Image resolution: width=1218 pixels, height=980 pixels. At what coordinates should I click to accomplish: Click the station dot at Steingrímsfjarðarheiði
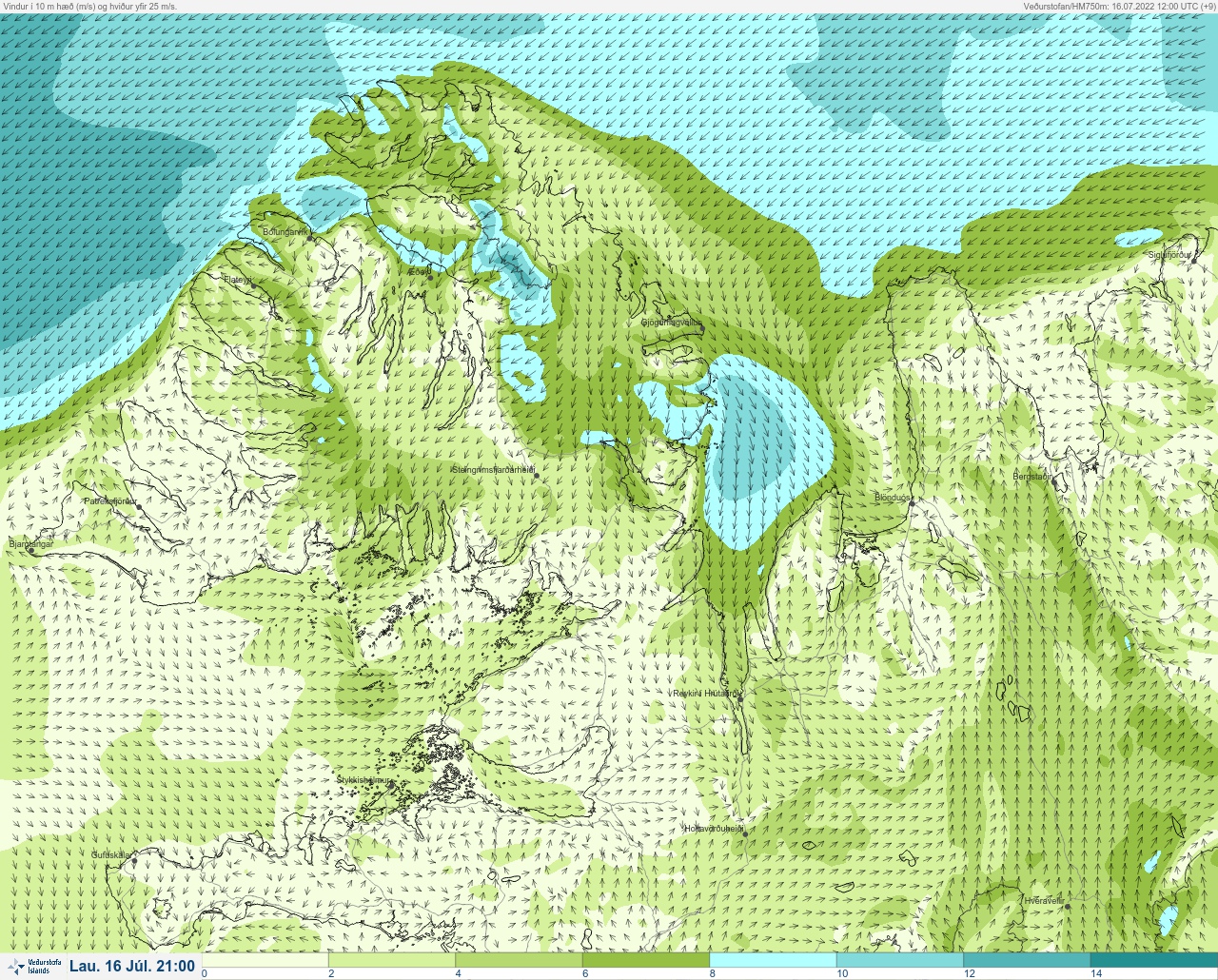(x=537, y=475)
